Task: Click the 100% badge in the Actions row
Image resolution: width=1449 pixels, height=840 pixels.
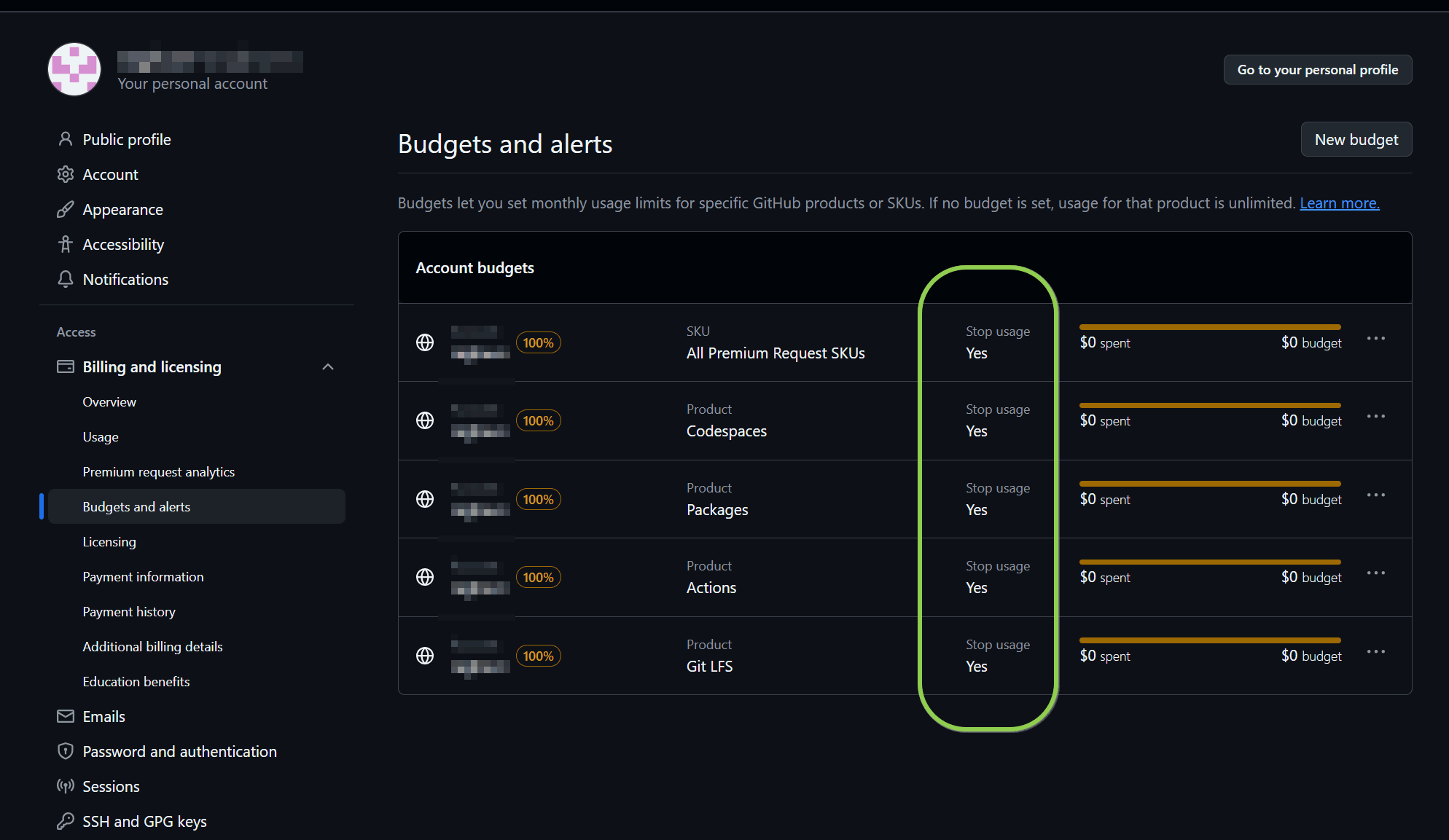Action: click(x=538, y=577)
